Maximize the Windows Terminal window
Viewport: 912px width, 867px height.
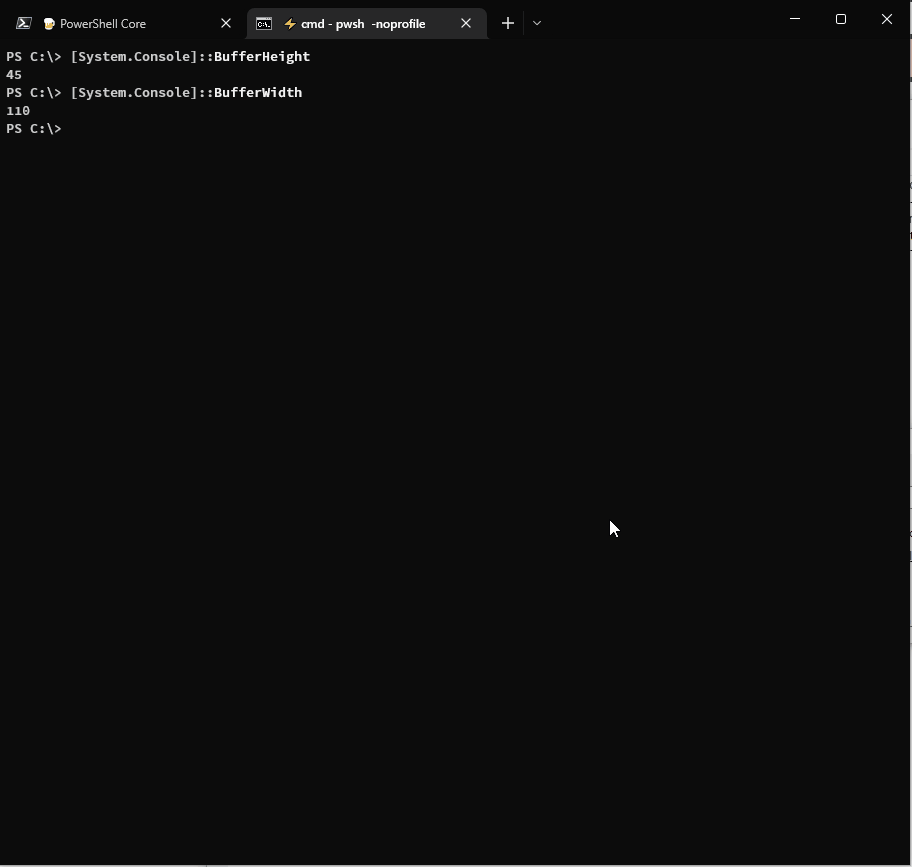[x=841, y=19]
